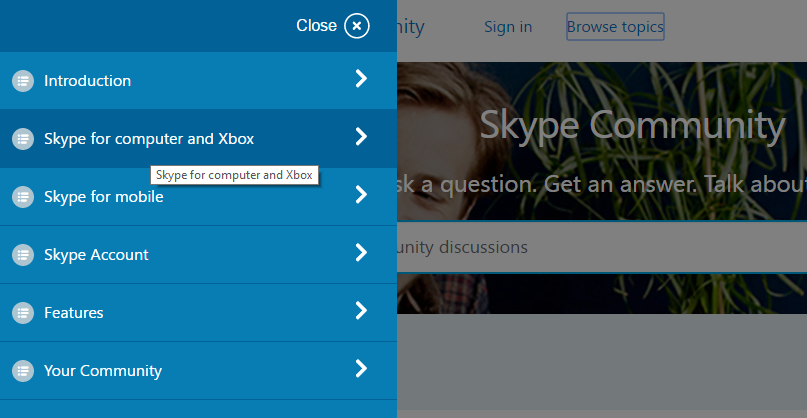Click the list icon beside Your Community
The image size is (807, 418).
[x=23, y=371]
